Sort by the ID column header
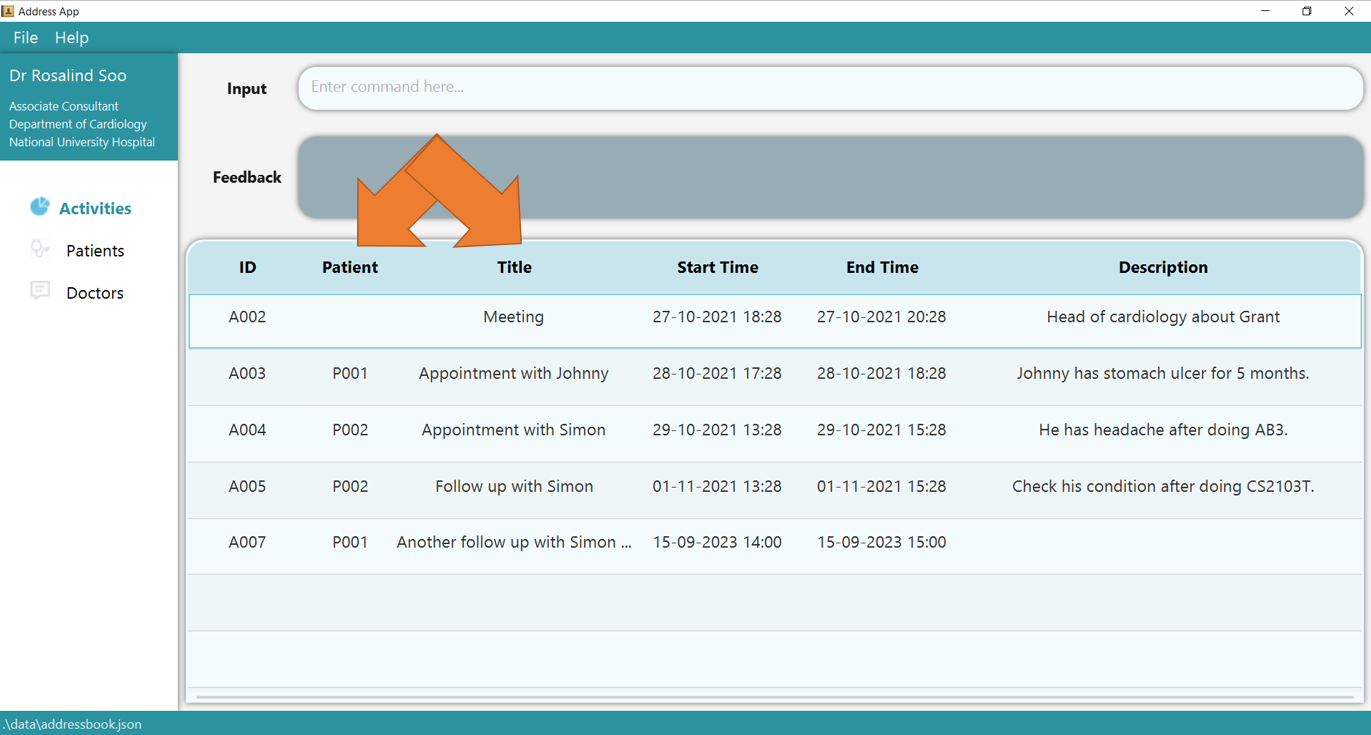Image resolution: width=1371 pixels, height=735 pixels. click(x=247, y=268)
